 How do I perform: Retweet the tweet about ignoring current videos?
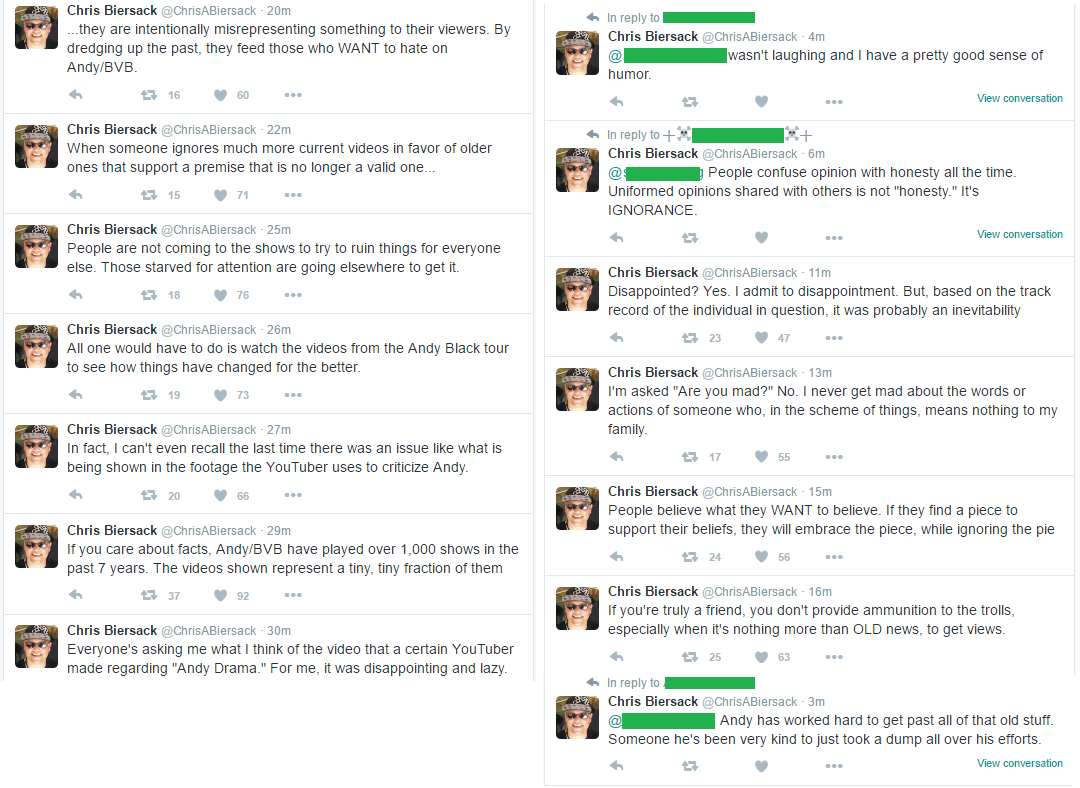tap(149, 195)
